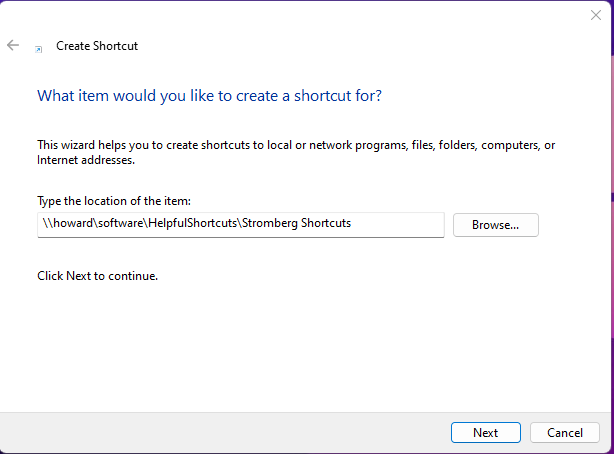Screen dimensions: 614x454
Task: Click the 'Internet addresses' description line
Action: (x=85, y=160)
